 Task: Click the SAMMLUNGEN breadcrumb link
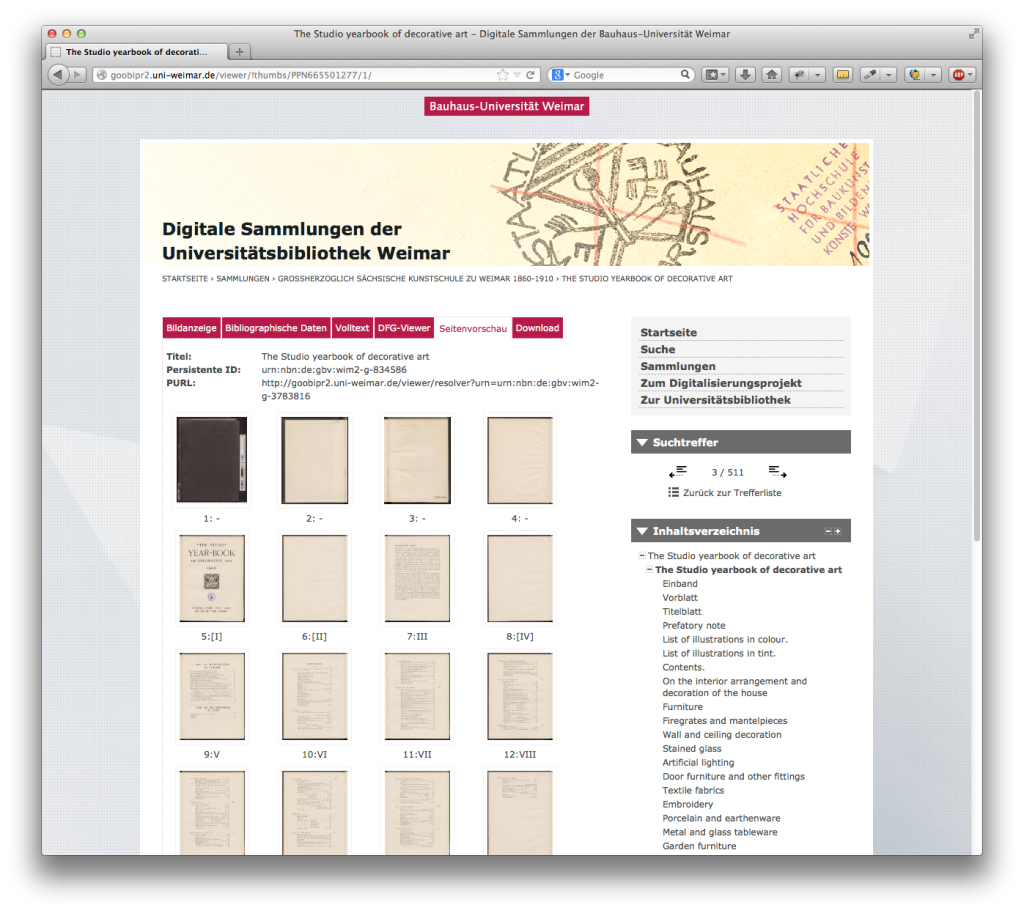tap(243, 278)
